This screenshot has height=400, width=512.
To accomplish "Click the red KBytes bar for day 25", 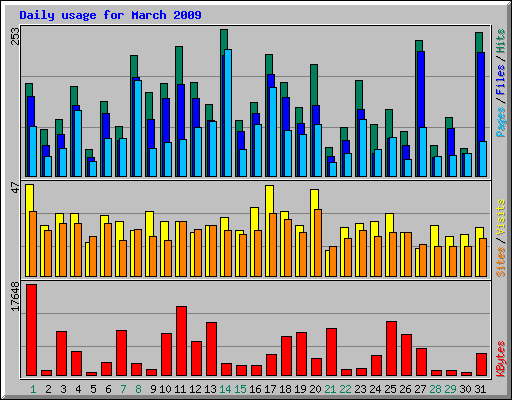I will (392, 349).
